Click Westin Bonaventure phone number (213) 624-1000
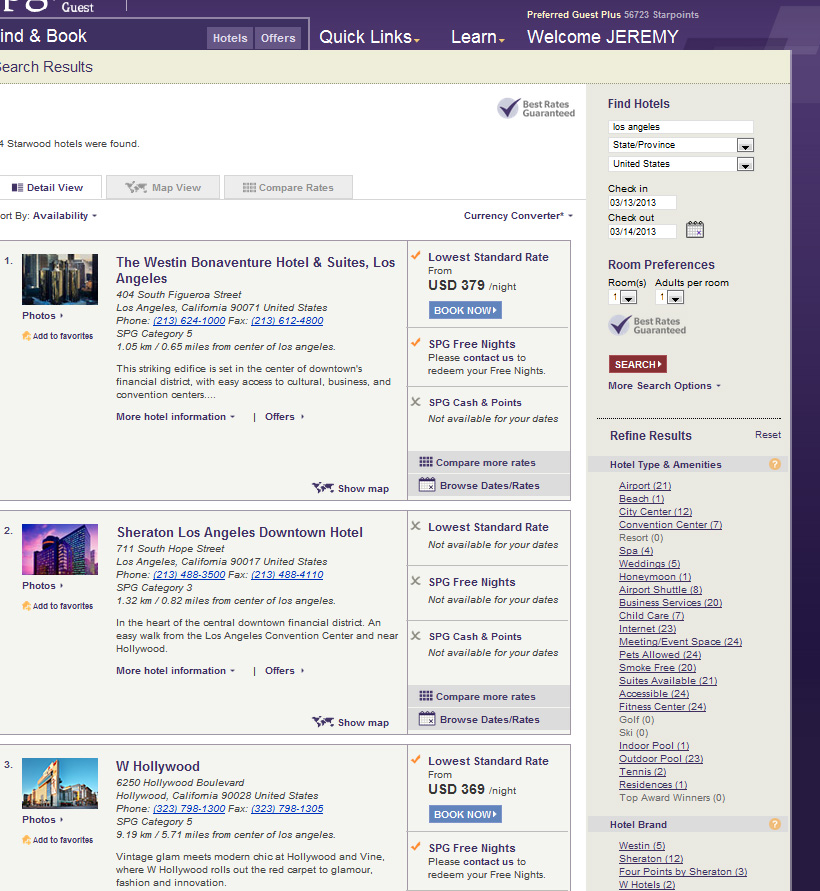Viewport: 820px width, 891px height. (x=189, y=320)
